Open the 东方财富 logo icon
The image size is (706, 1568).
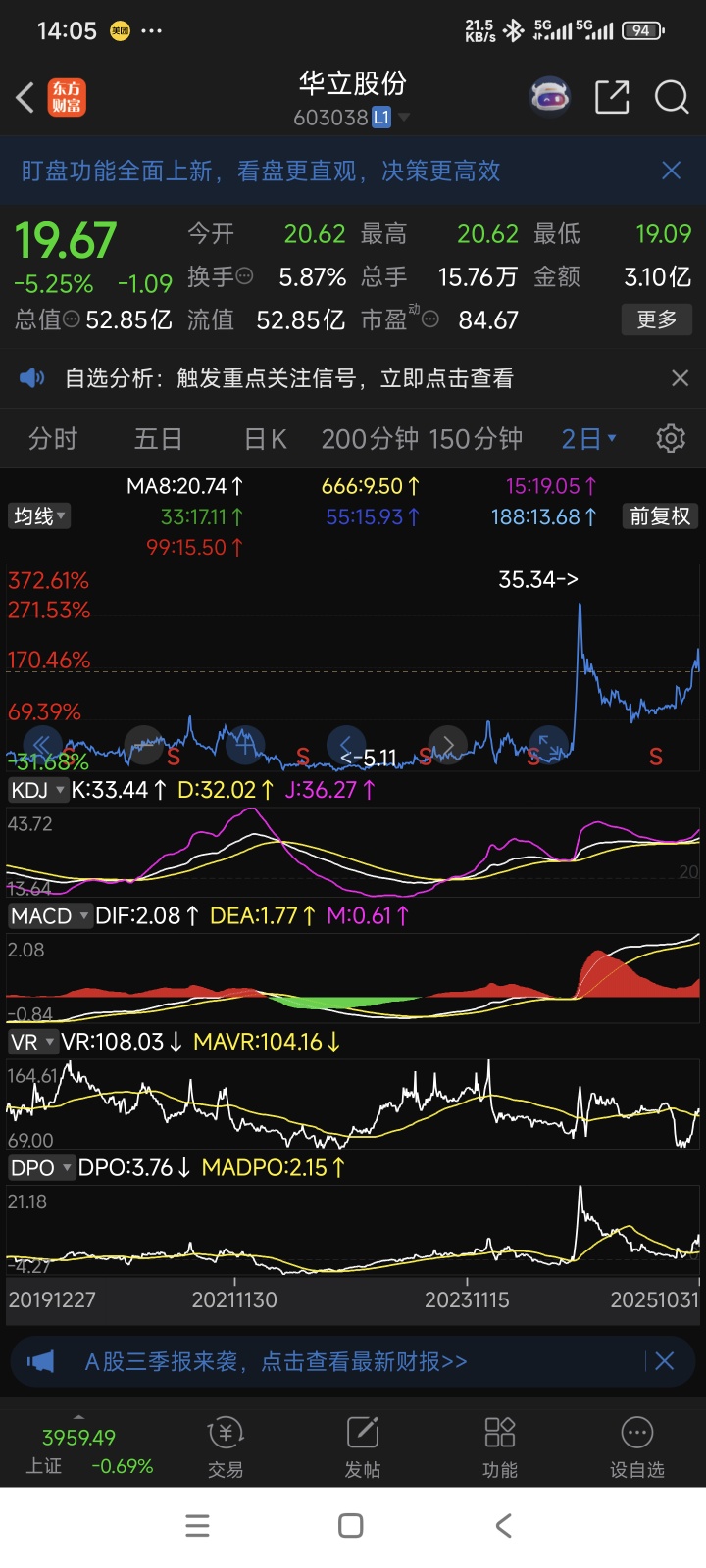point(67,97)
